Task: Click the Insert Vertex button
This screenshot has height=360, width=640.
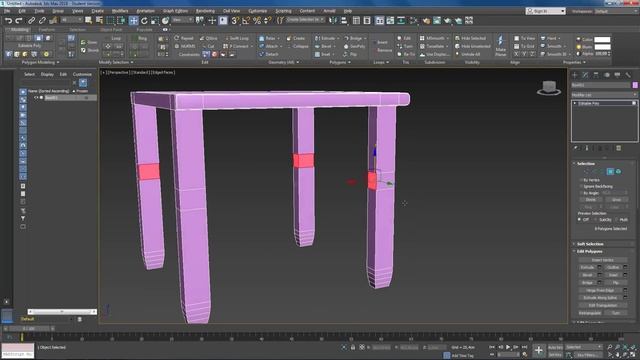Action: pos(602,260)
